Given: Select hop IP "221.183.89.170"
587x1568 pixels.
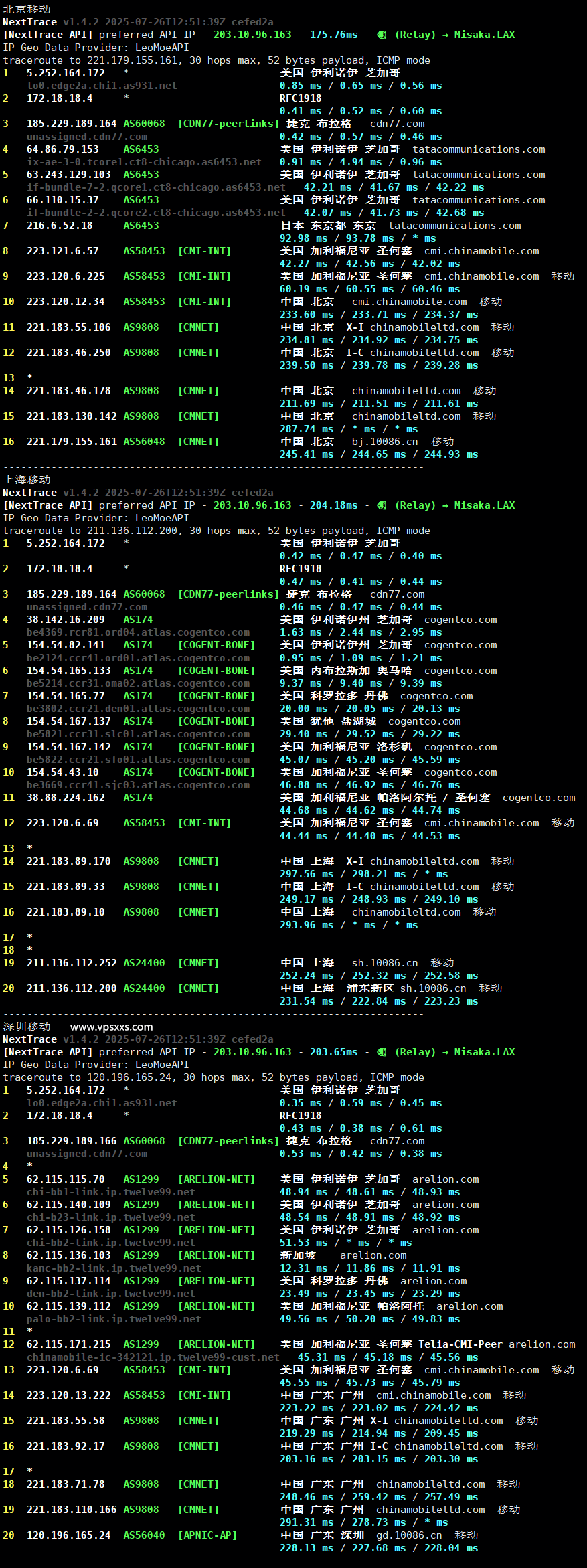Looking at the screenshot, I should click(x=69, y=861).
